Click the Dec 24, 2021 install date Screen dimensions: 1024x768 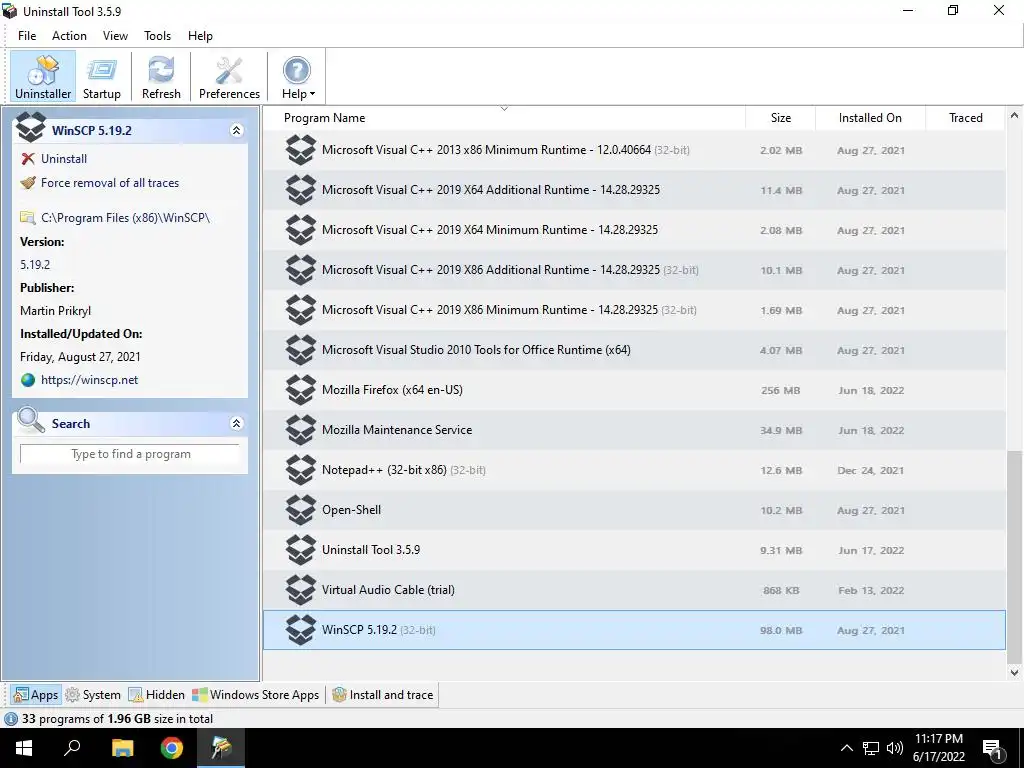[871, 470]
